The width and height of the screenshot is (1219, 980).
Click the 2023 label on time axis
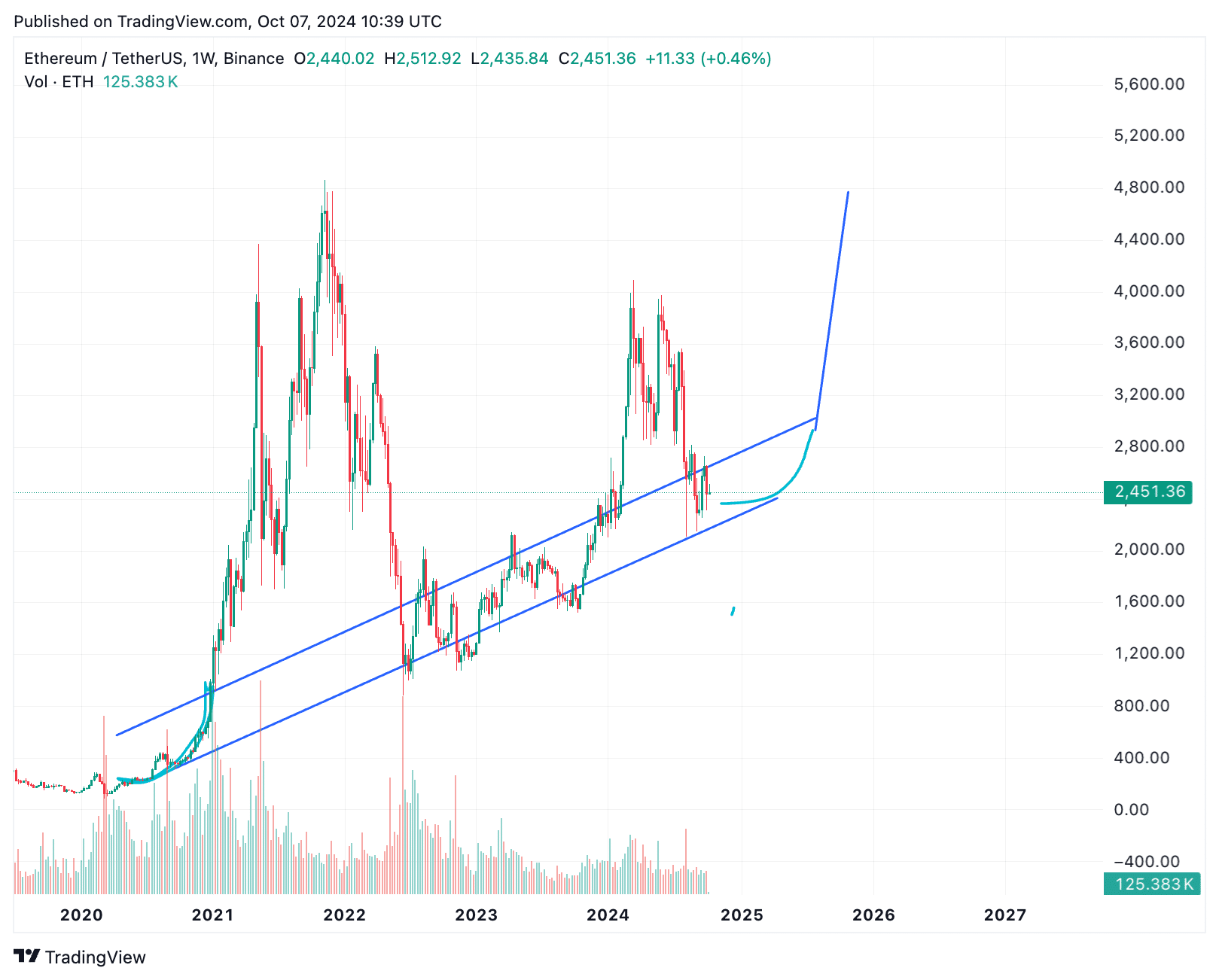click(x=477, y=915)
